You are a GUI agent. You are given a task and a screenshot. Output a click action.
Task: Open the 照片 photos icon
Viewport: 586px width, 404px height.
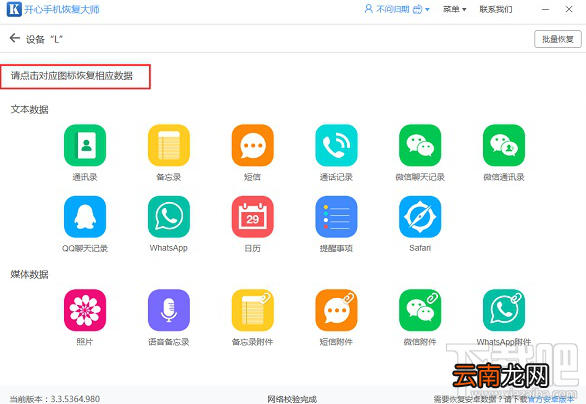pyautogui.click(x=85, y=310)
